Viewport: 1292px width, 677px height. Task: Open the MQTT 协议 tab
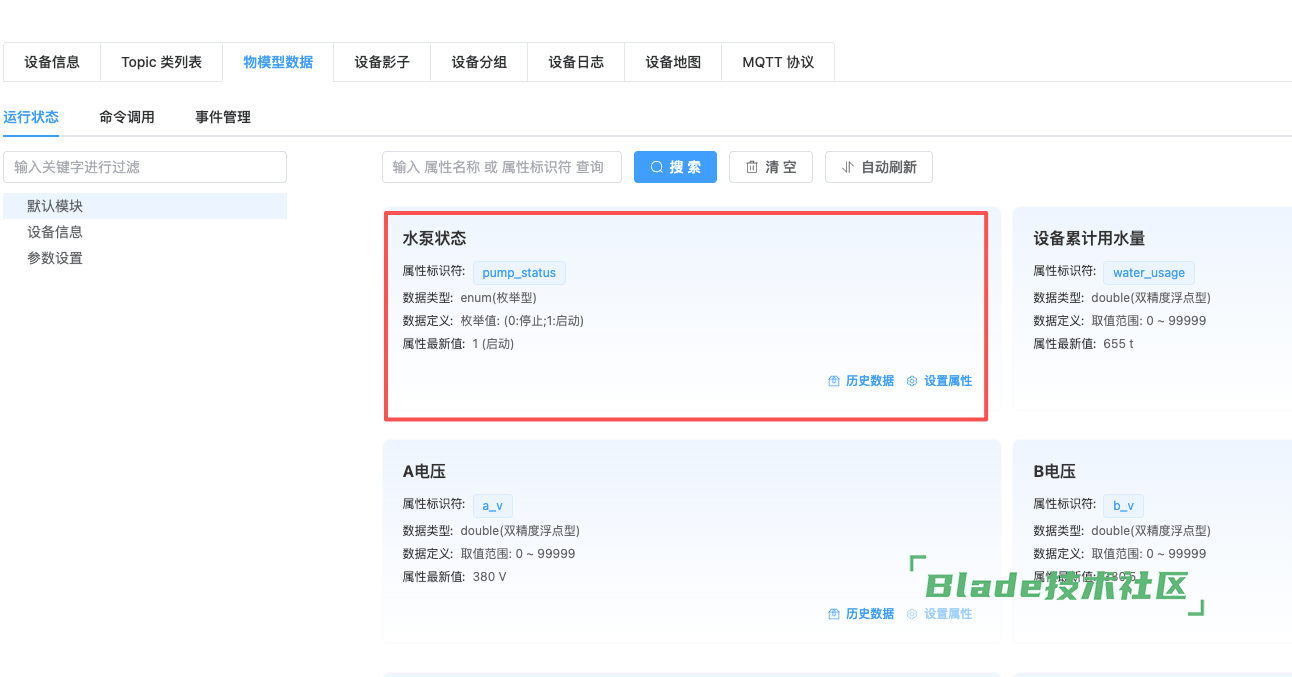(778, 62)
